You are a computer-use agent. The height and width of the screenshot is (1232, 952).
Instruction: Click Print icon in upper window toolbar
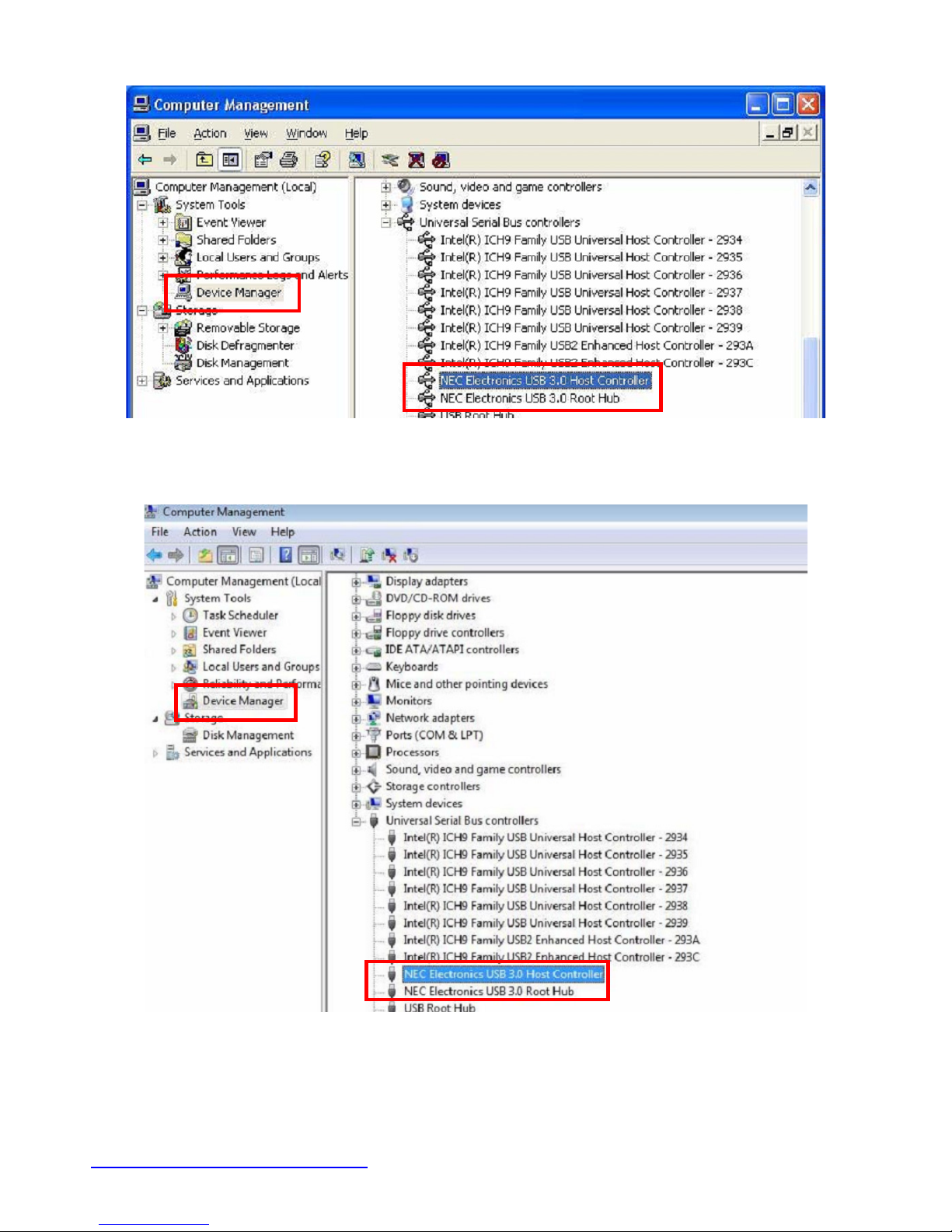tap(289, 160)
